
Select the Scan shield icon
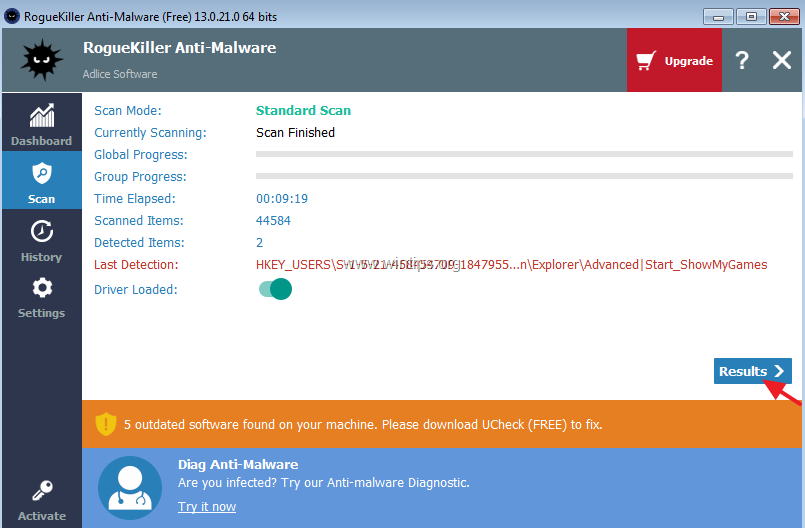(42, 174)
